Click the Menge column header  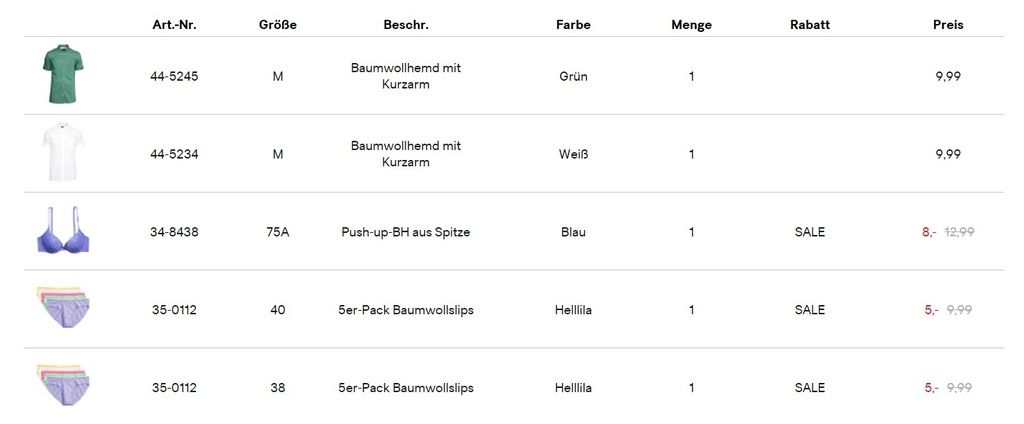click(691, 25)
